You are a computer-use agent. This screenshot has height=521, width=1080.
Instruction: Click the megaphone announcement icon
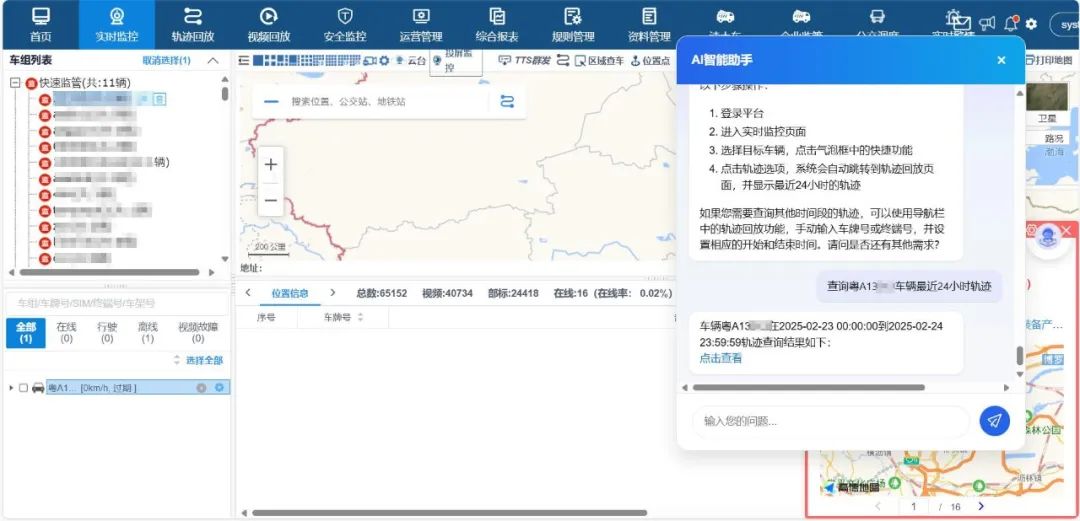coord(987,23)
